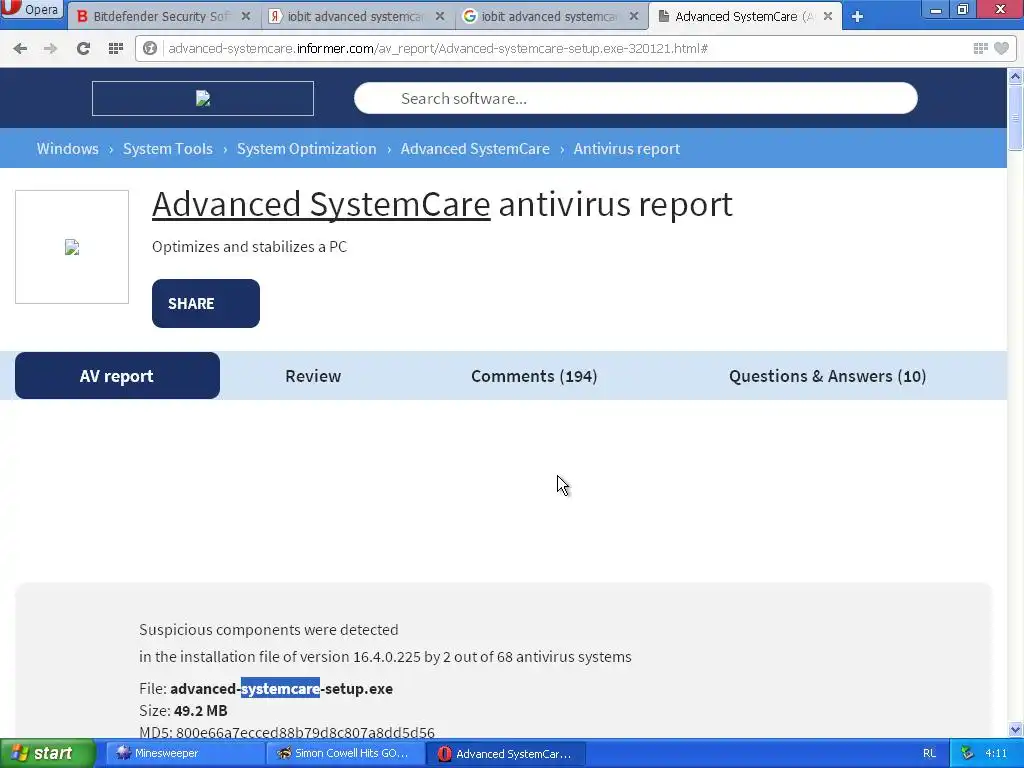Open the Advanced SystemCare breadcrumb
The height and width of the screenshot is (768, 1024).
coord(475,149)
